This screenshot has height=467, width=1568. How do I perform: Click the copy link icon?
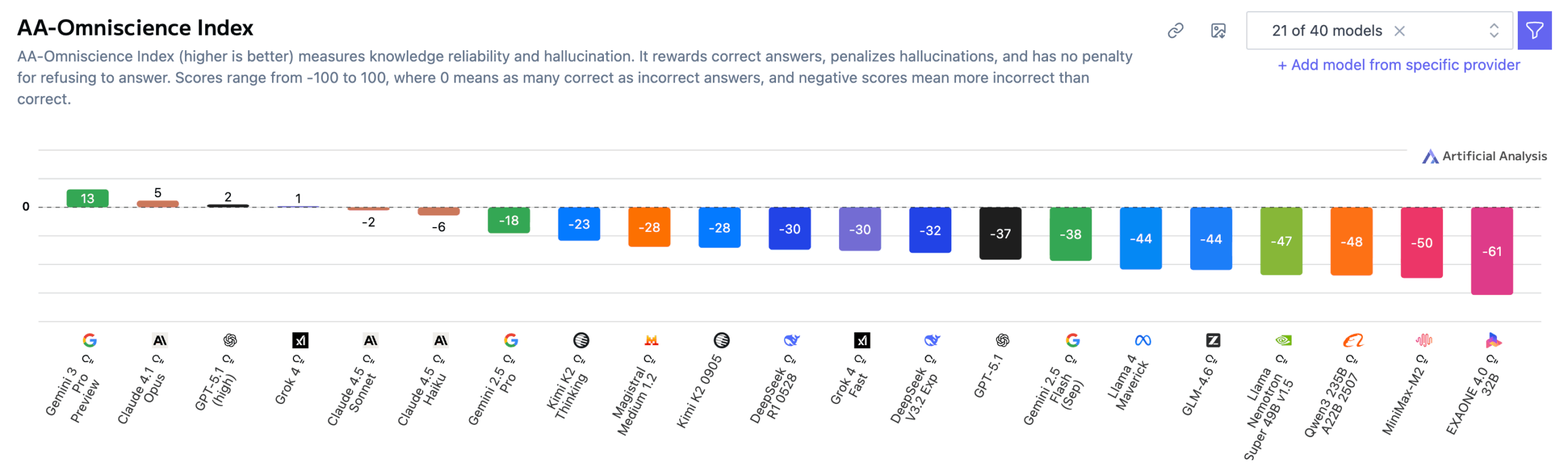1175,31
